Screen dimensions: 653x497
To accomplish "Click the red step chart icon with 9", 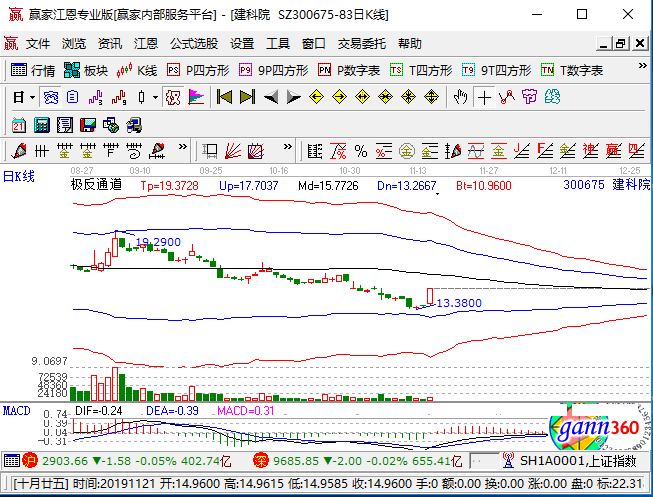I will (x=119, y=97).
